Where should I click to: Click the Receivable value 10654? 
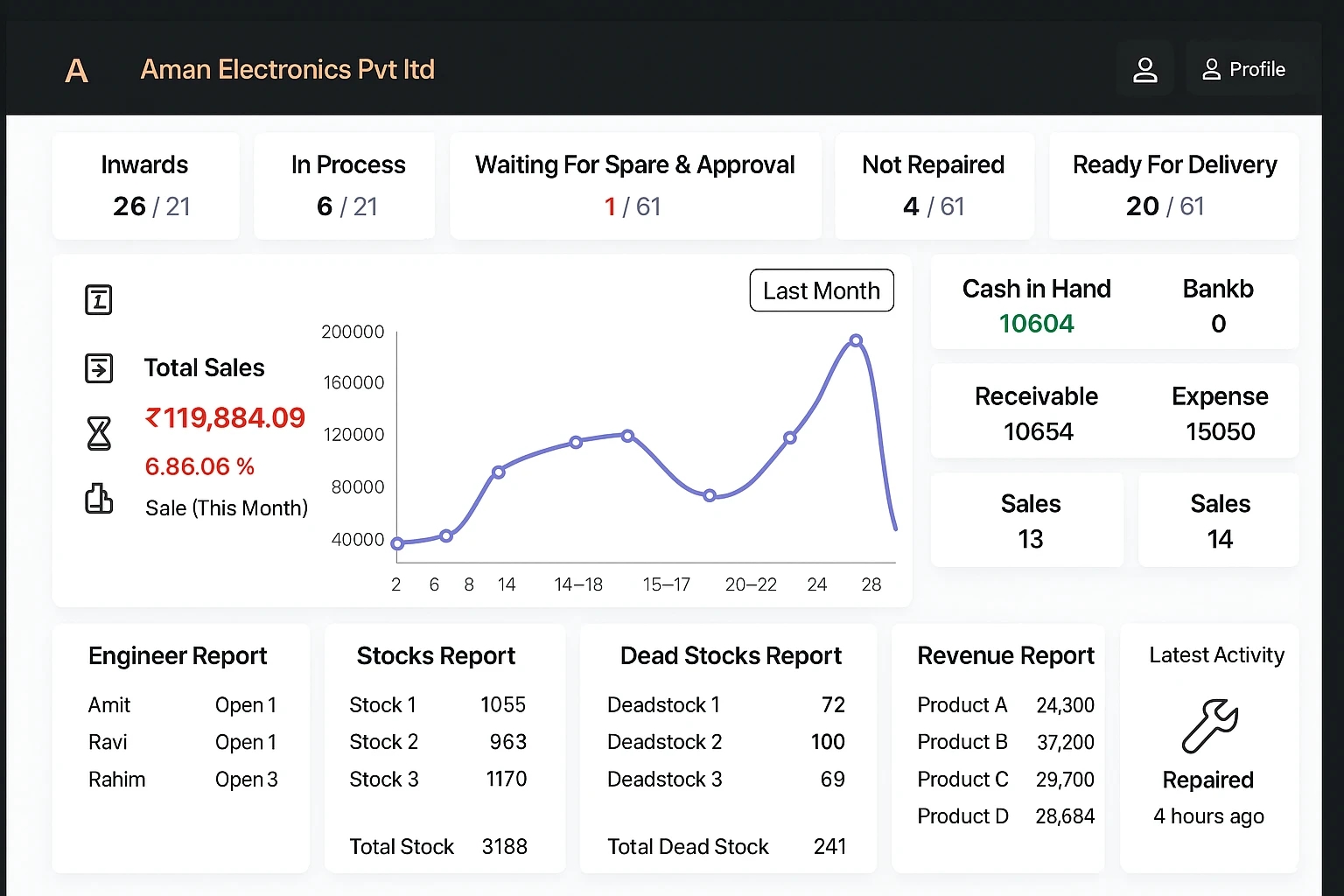1038,431
